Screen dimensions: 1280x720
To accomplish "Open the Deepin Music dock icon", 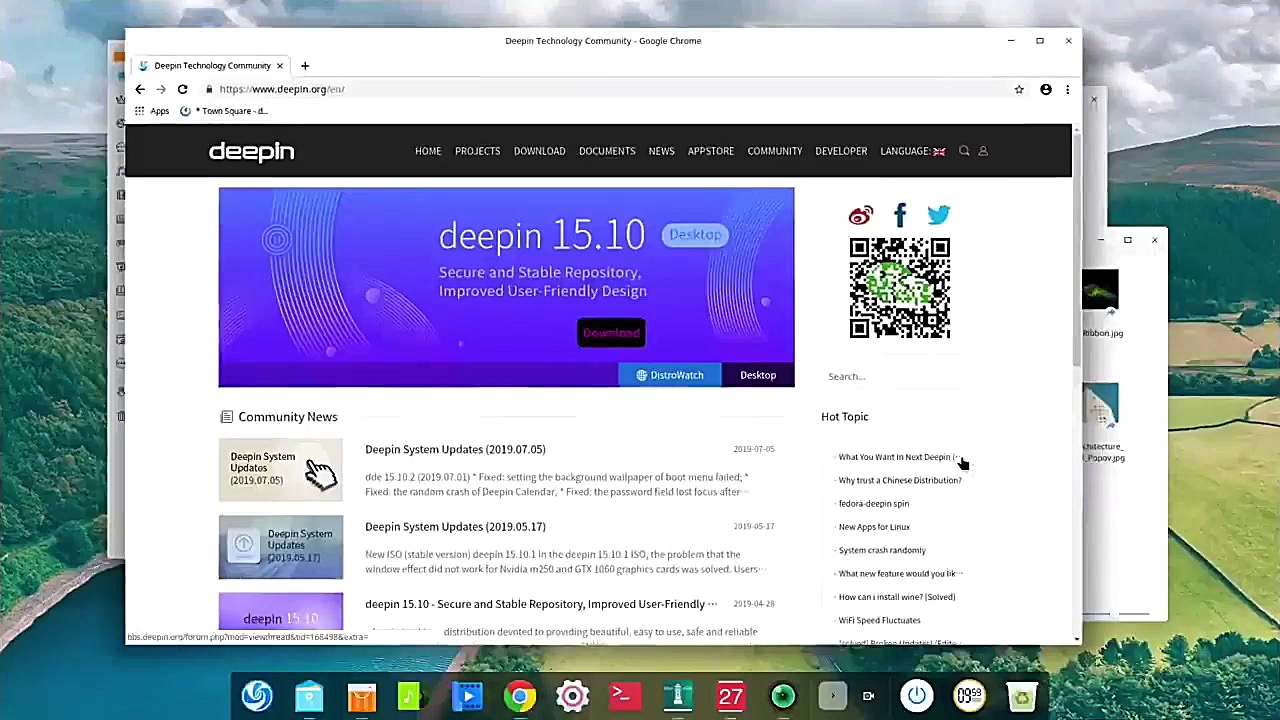I will coord(412,696).
